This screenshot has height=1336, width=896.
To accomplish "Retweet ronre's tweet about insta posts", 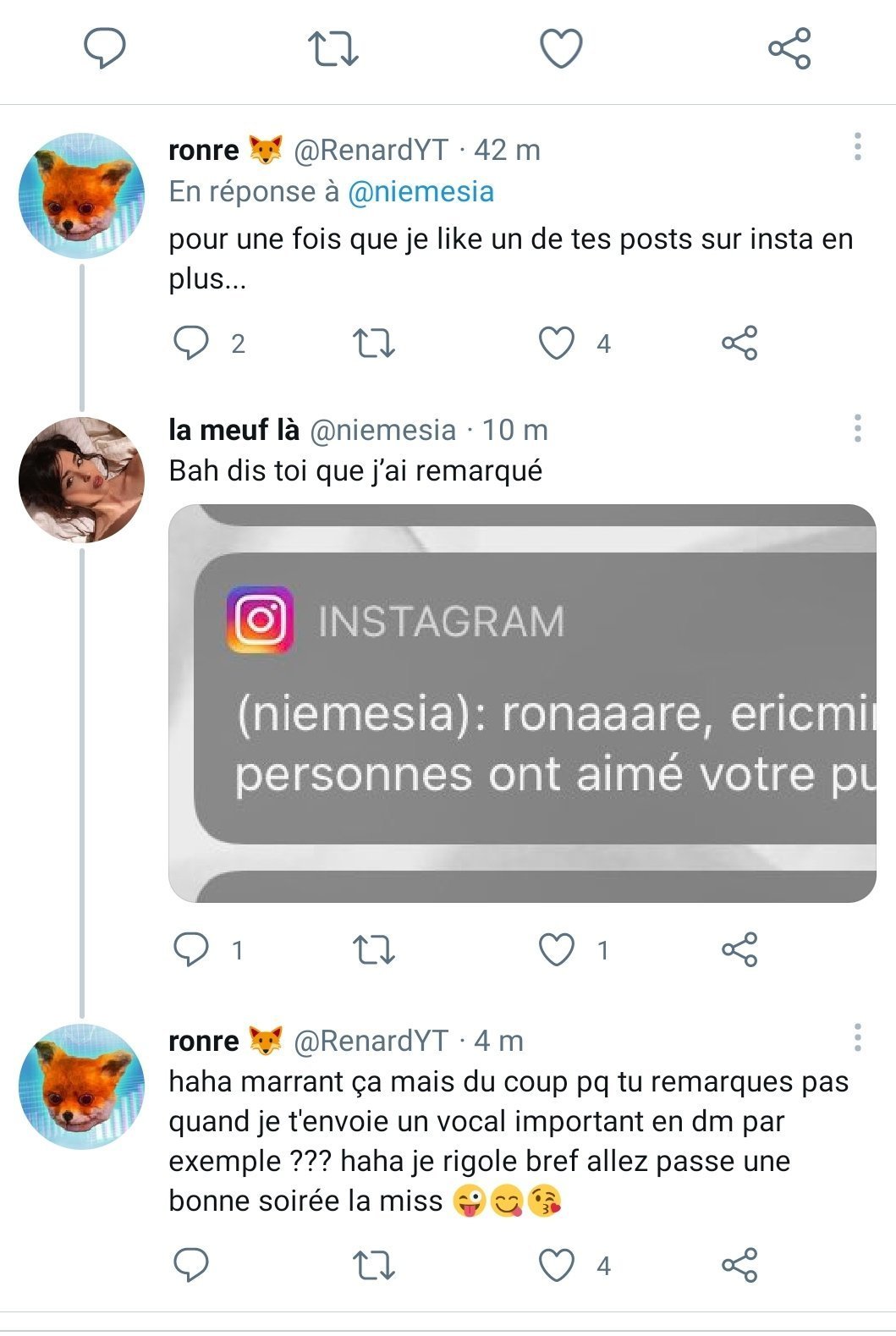I will (373, 344).
